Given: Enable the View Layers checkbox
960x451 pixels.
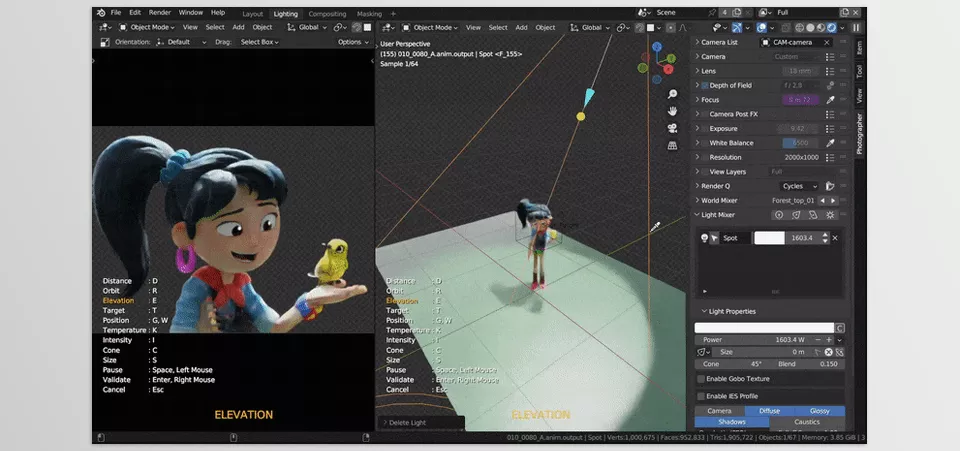Looking at the screenshot, I should (x=705, y=172).
